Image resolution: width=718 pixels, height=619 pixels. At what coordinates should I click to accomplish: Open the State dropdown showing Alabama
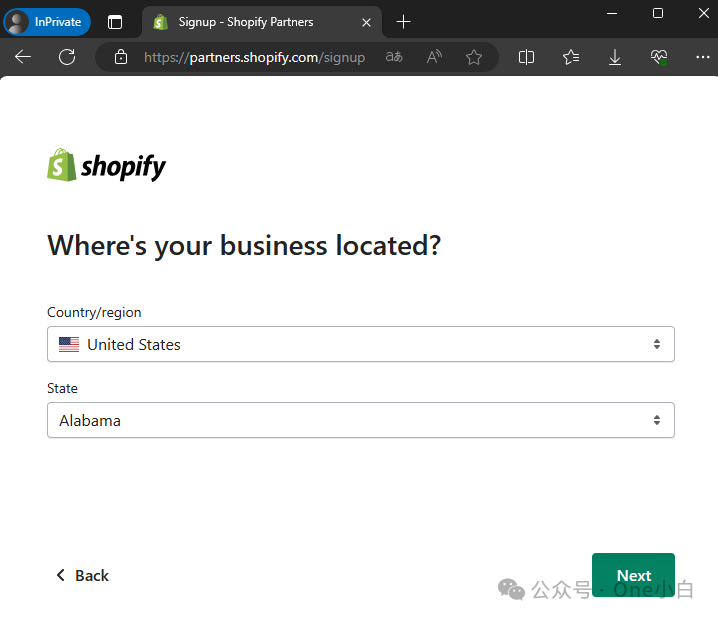[x=361, y=420]
